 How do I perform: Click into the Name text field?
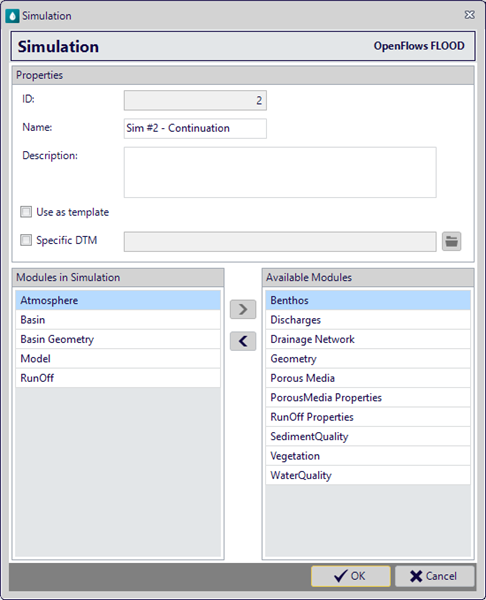195,128
